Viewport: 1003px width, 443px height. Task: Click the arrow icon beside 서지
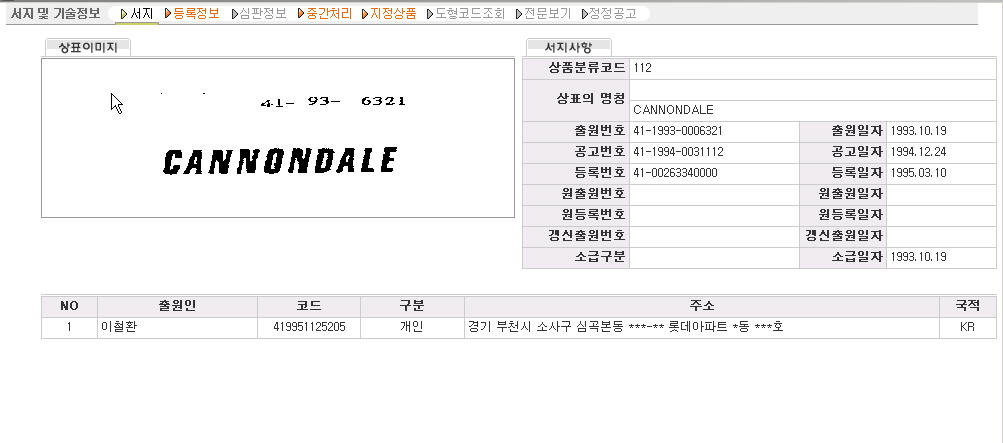click(124, 13)
